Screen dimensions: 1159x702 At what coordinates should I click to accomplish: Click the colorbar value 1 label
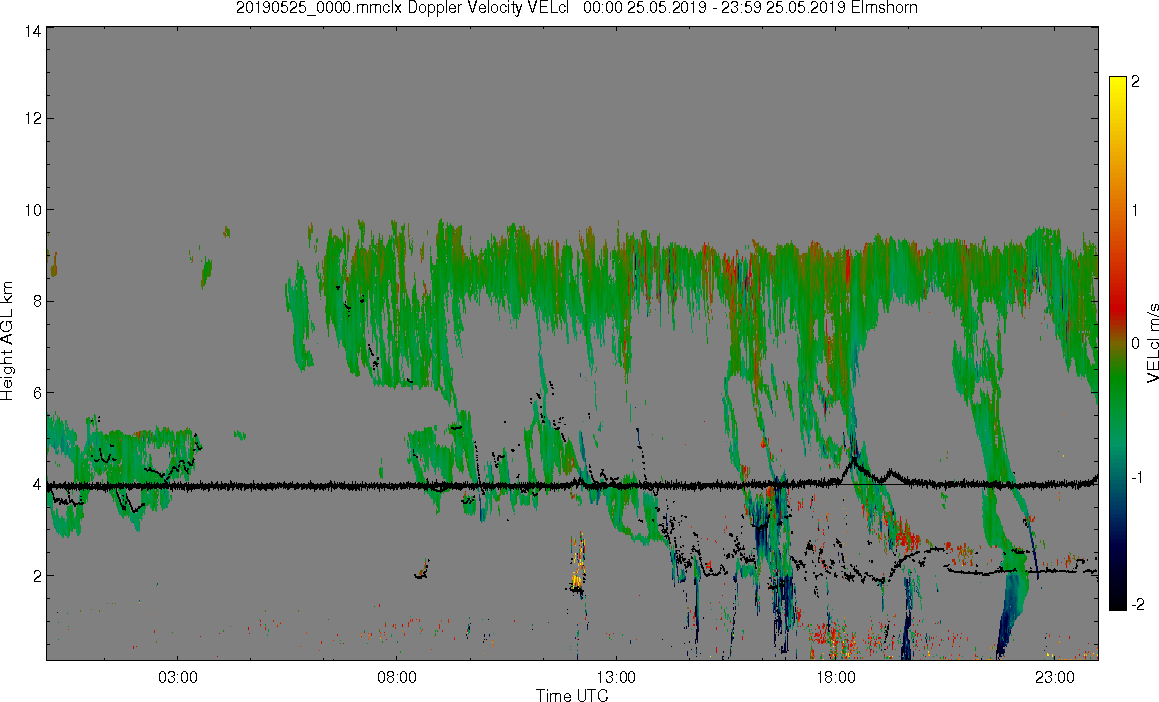coord(1135,211)
